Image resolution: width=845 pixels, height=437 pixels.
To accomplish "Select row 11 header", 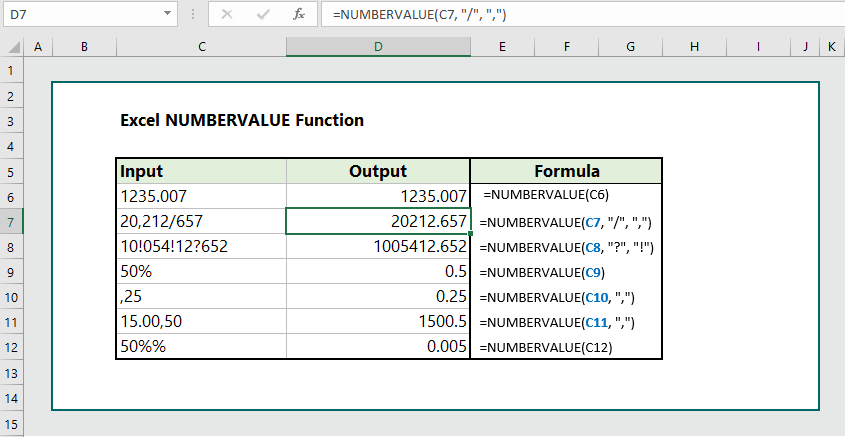I will 12,322.
